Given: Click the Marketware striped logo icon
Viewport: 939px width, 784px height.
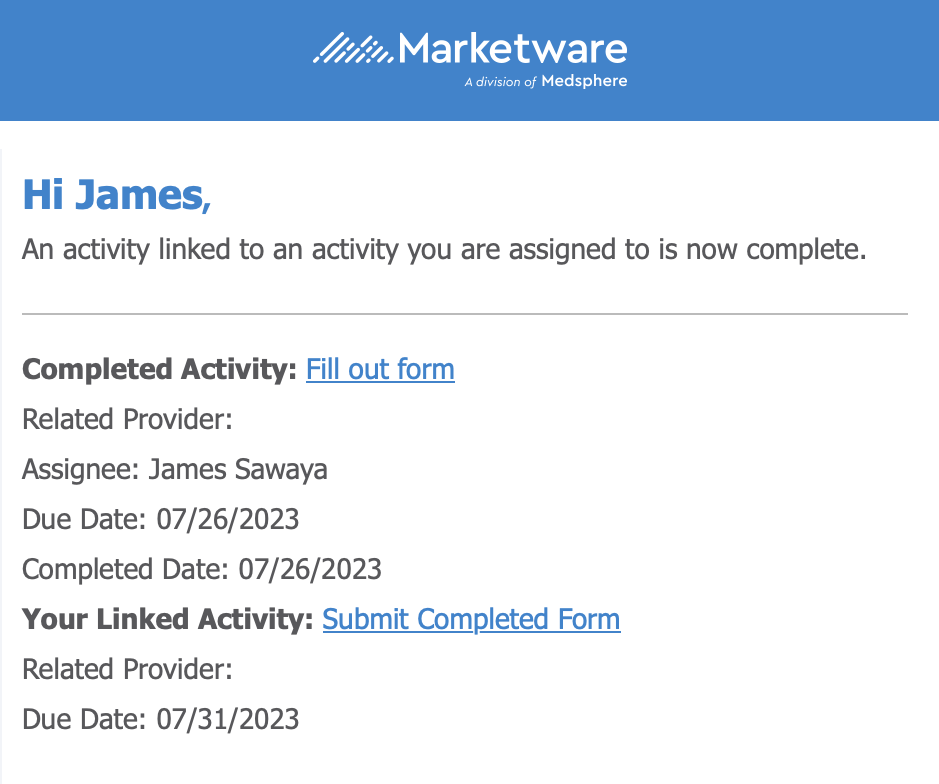Looking at the screenshot, I should click(353, 49).
